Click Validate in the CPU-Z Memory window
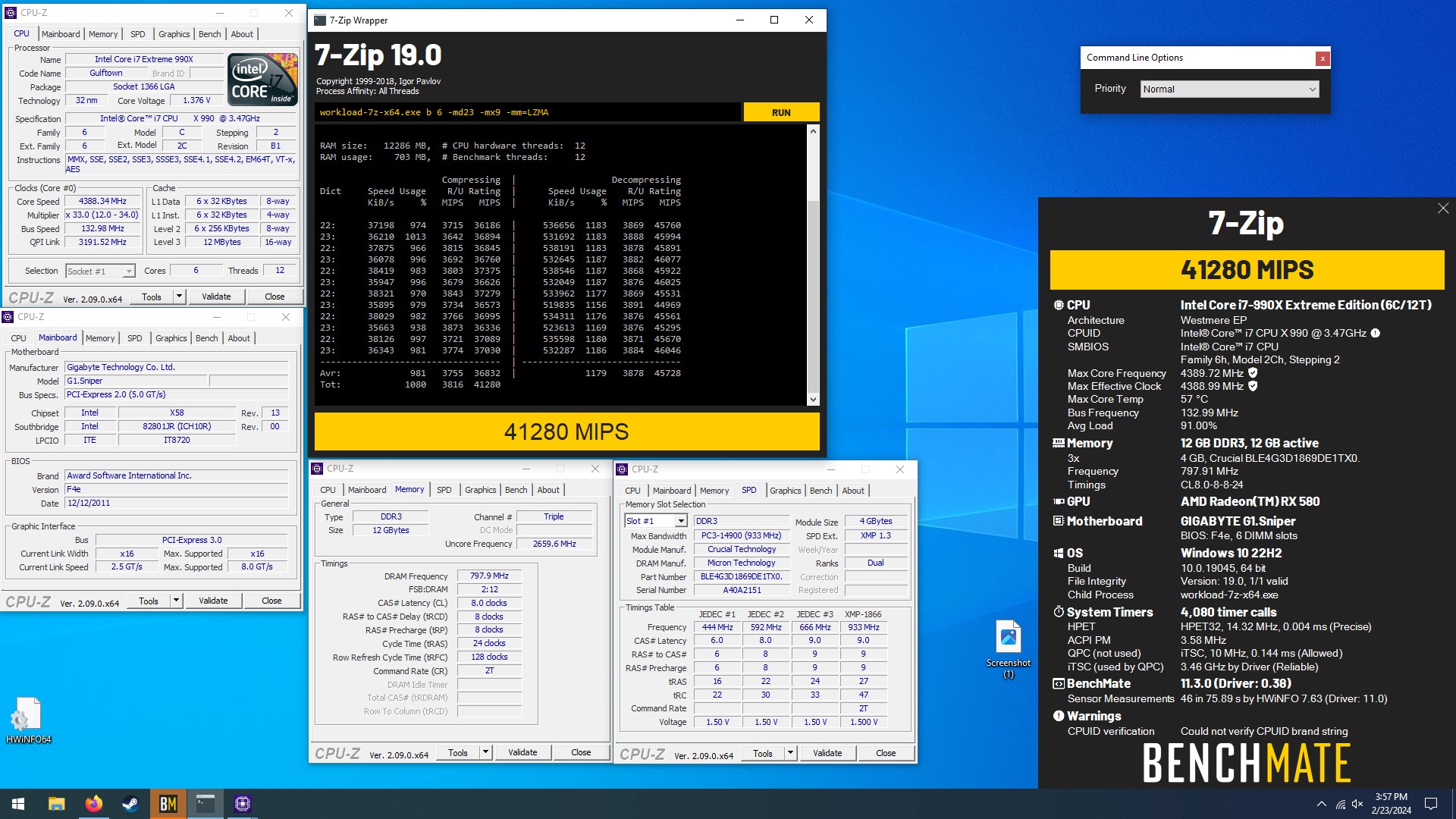Viewport: 1456px width, 819px height. point(522,753)
